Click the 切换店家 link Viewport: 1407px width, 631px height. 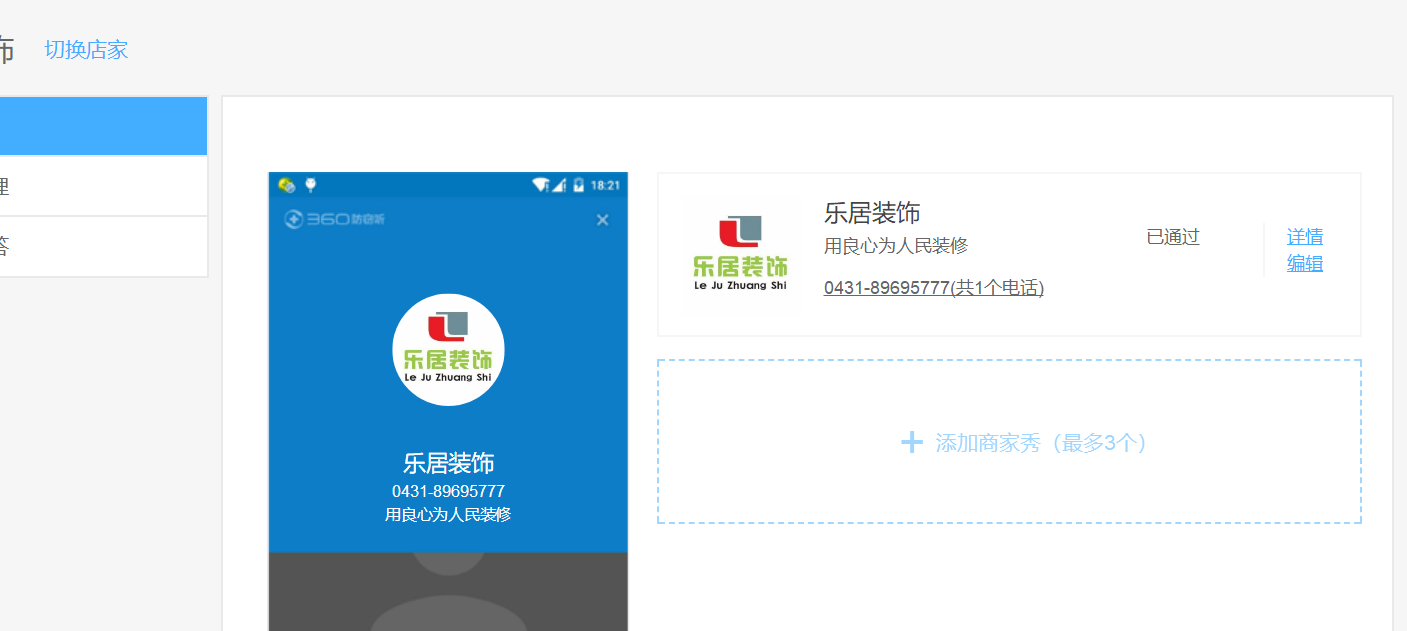(x=86, y=50)
